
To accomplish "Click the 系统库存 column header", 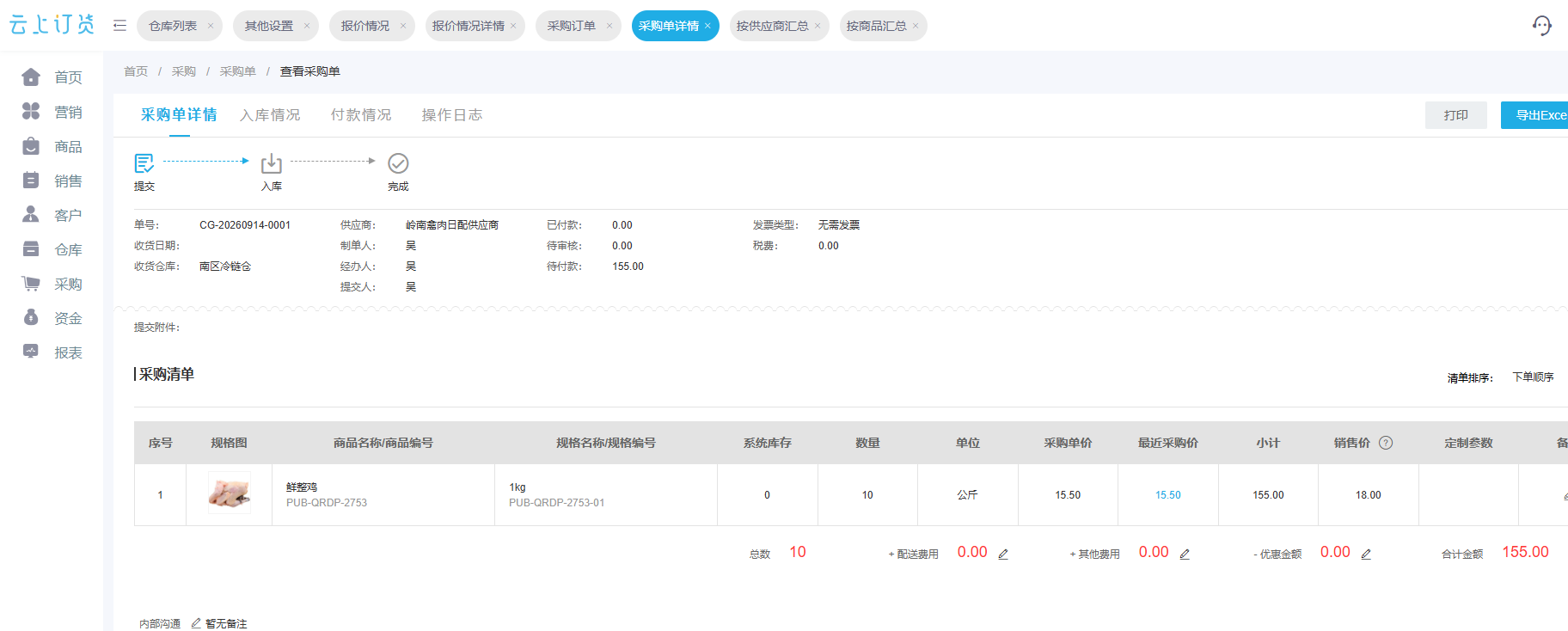I will tap(768, 443).
